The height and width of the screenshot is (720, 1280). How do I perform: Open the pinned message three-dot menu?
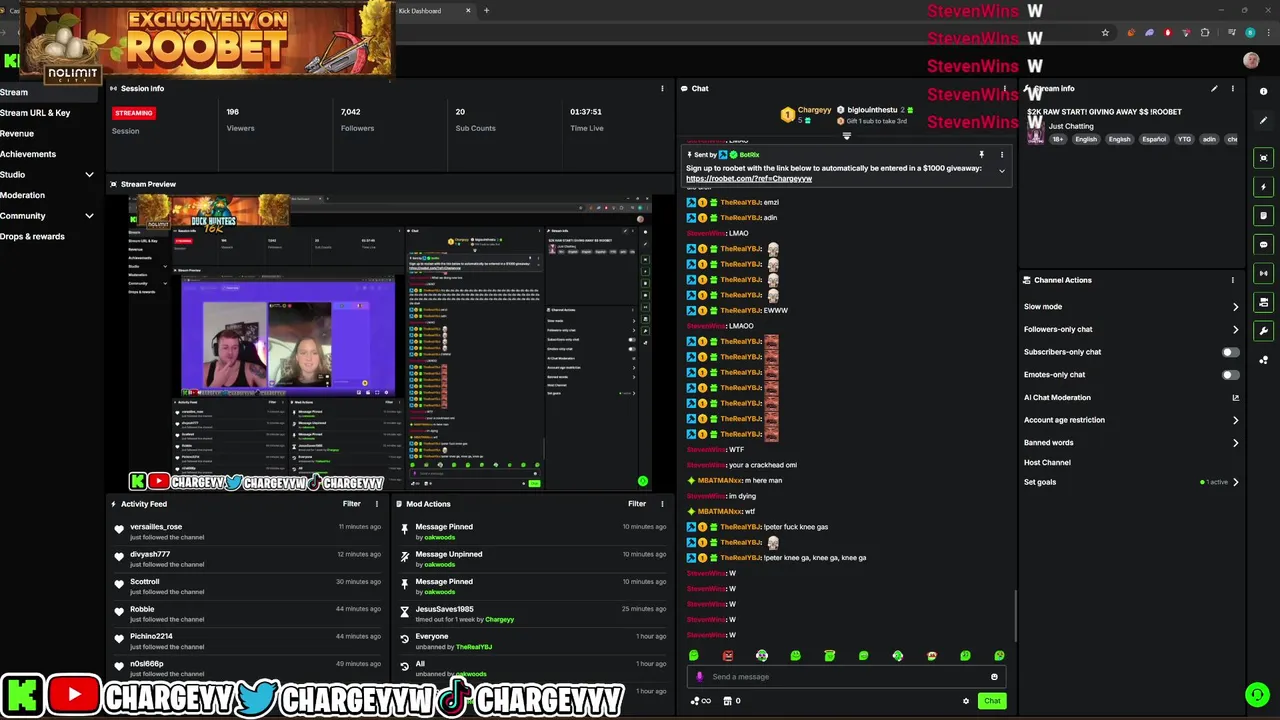(x=1001, y=155)
